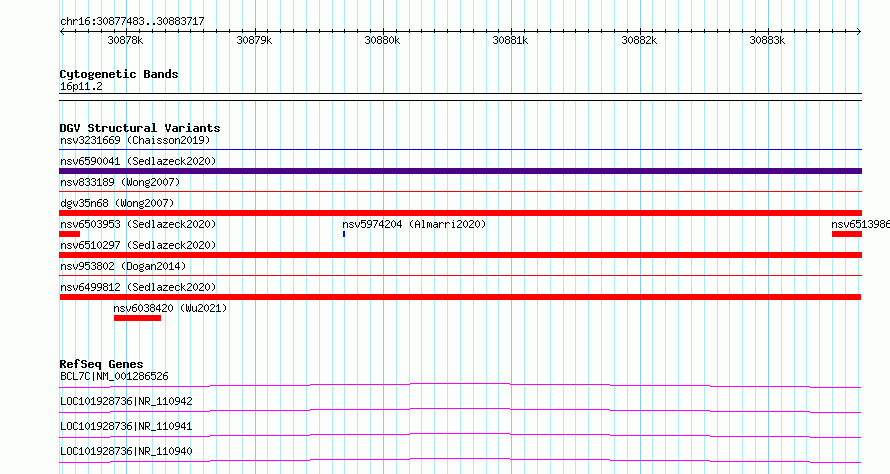Select the 16p11.2 band label
The width and height of the screenshot is (890, 474).
pos(81,86)
